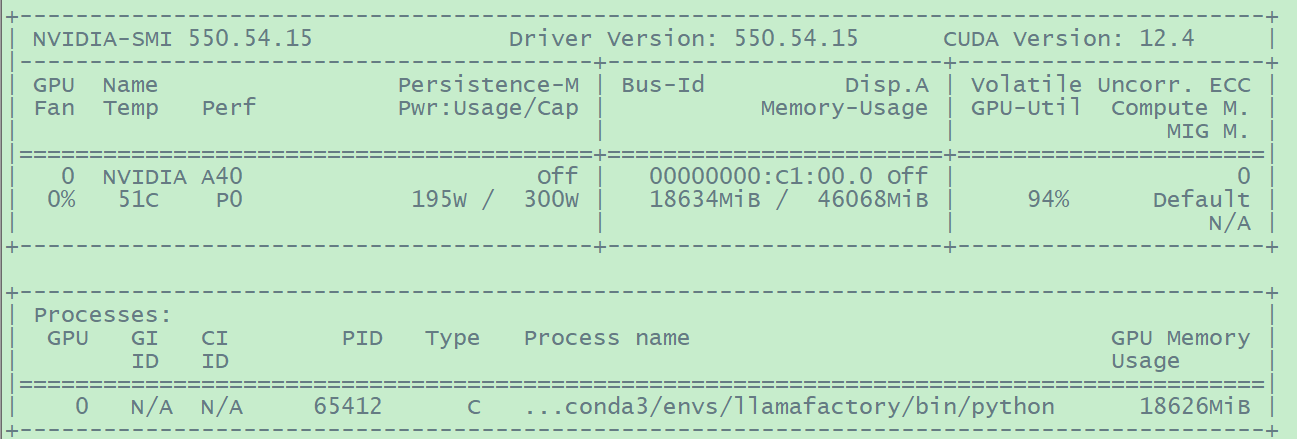The width and height of the screenshot is (1297, 439).
Task: Click the Driver Version 550.54.15 text
Action: 683,40
